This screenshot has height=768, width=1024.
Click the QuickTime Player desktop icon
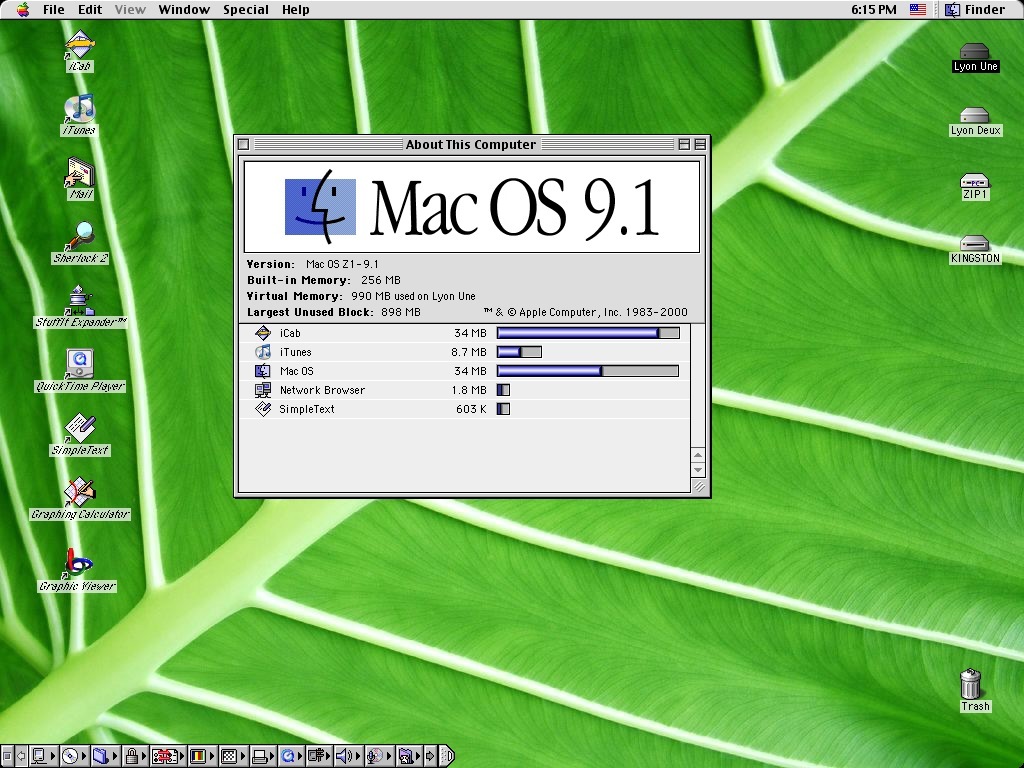80,363
